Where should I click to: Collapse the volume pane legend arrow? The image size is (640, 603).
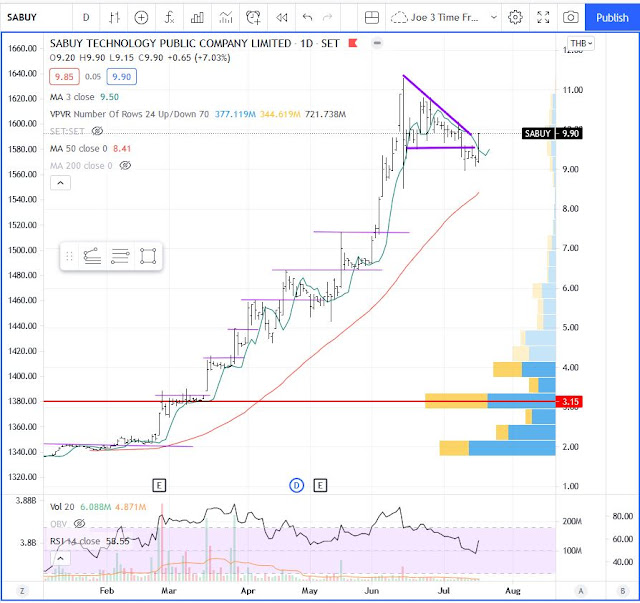tap(60, 558)
